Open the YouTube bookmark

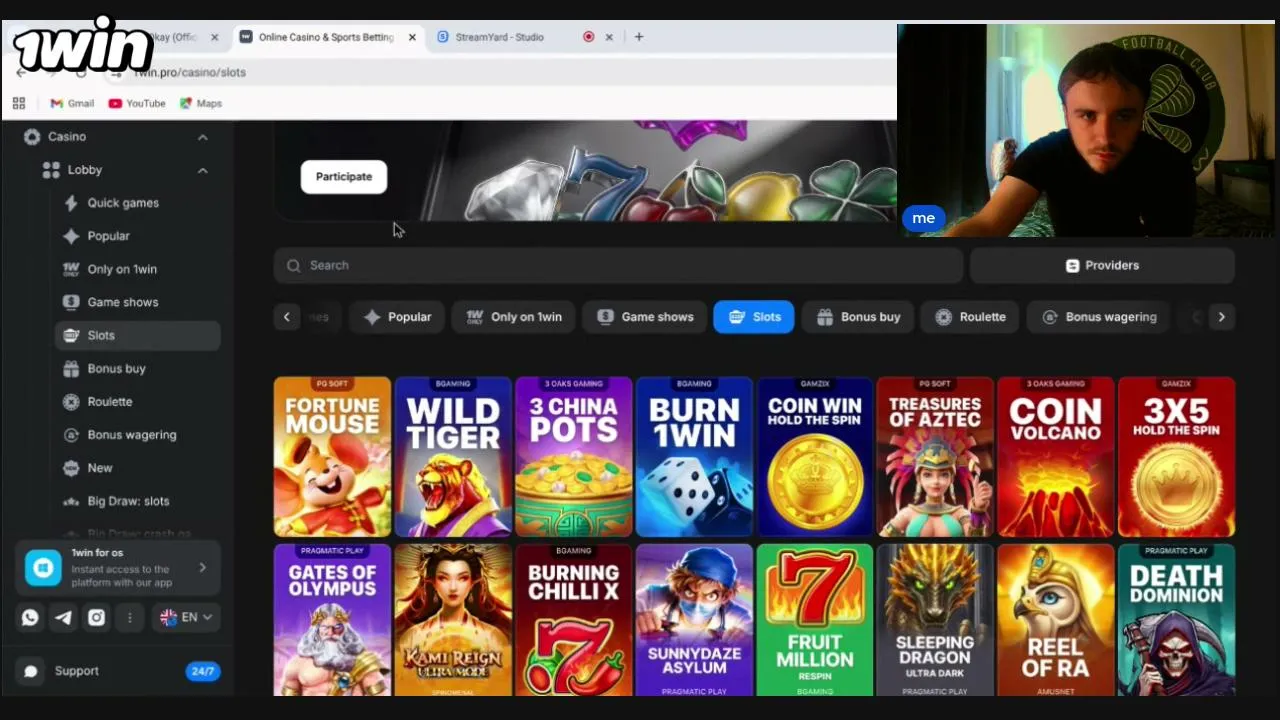[137, 103]
